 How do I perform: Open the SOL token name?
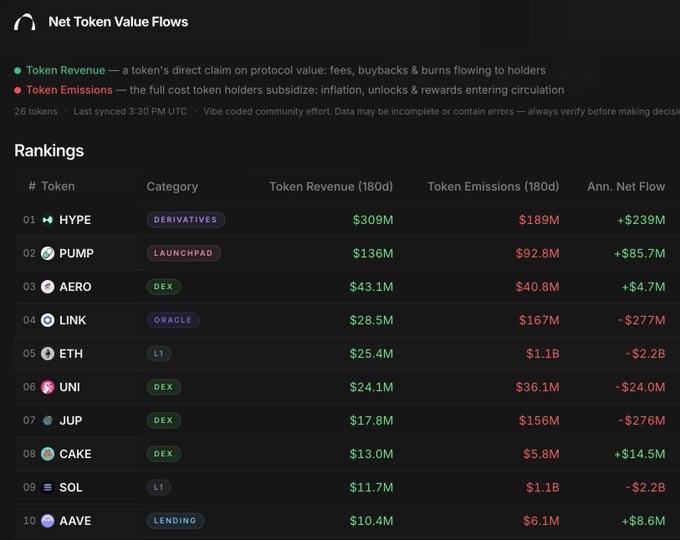click(x=71, y=488)
